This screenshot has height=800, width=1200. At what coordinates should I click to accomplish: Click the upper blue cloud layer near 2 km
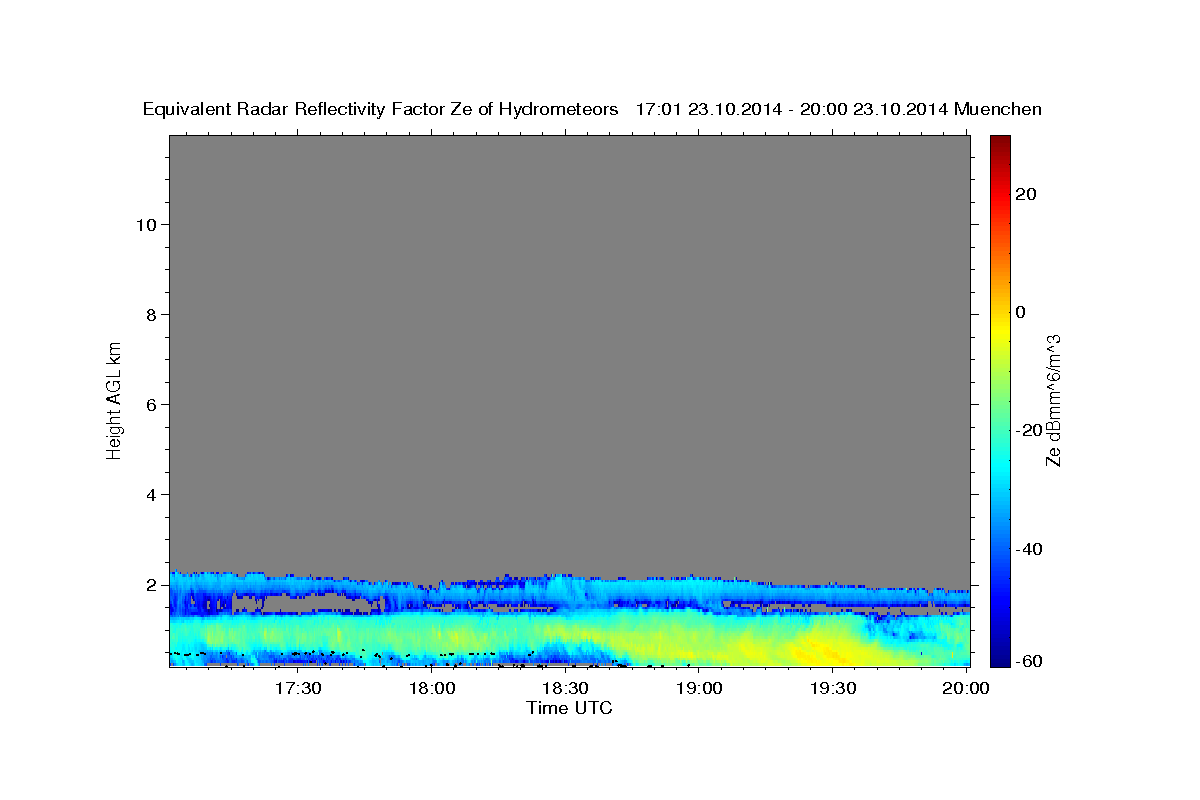click(x=570, y=590)
